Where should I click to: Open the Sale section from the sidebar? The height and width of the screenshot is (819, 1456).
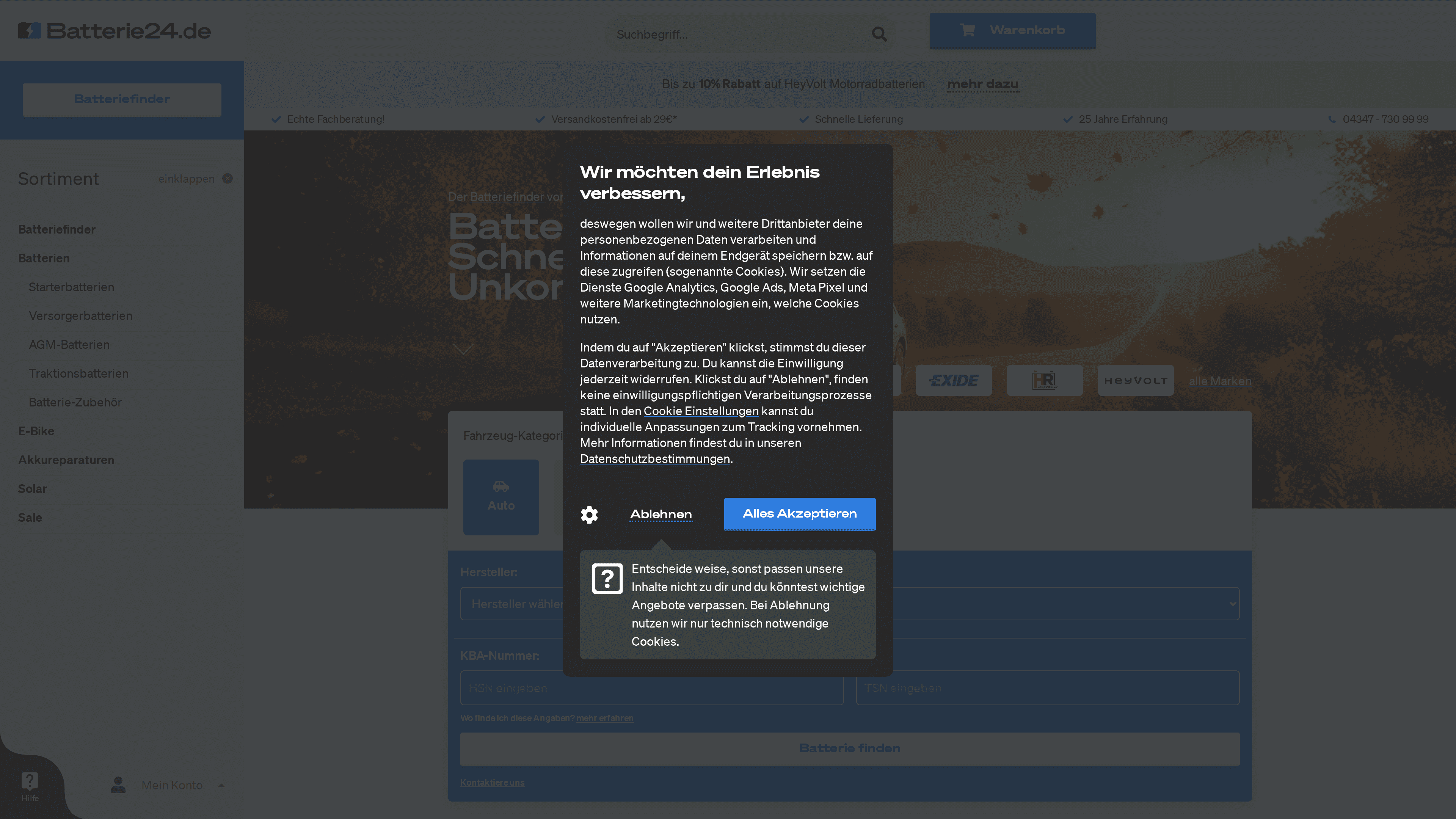point(30,517)
